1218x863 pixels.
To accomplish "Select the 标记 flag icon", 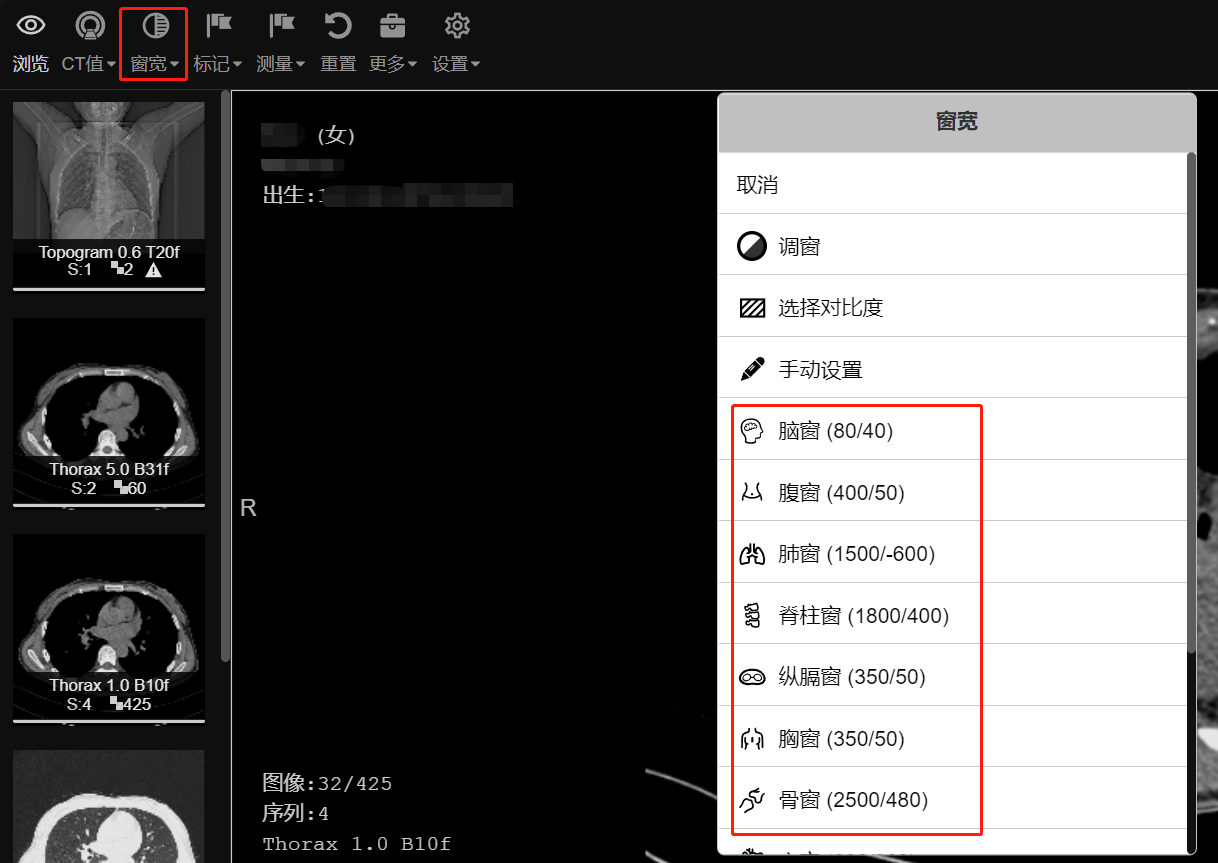I will (x=218, y=25).
